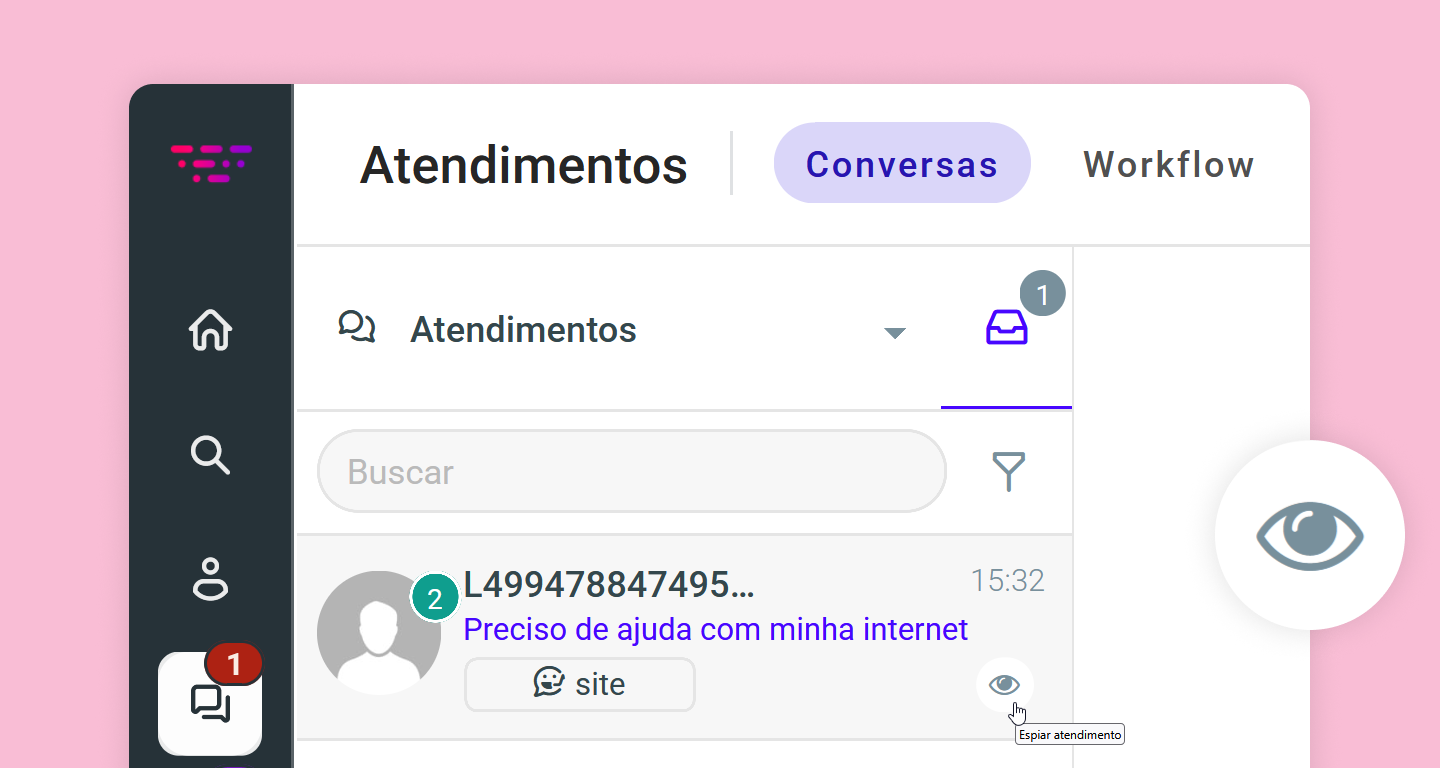The image size is (1440, 768).
Task: Click the large eye icon in white circle
Action: [x=1309, y=535]
